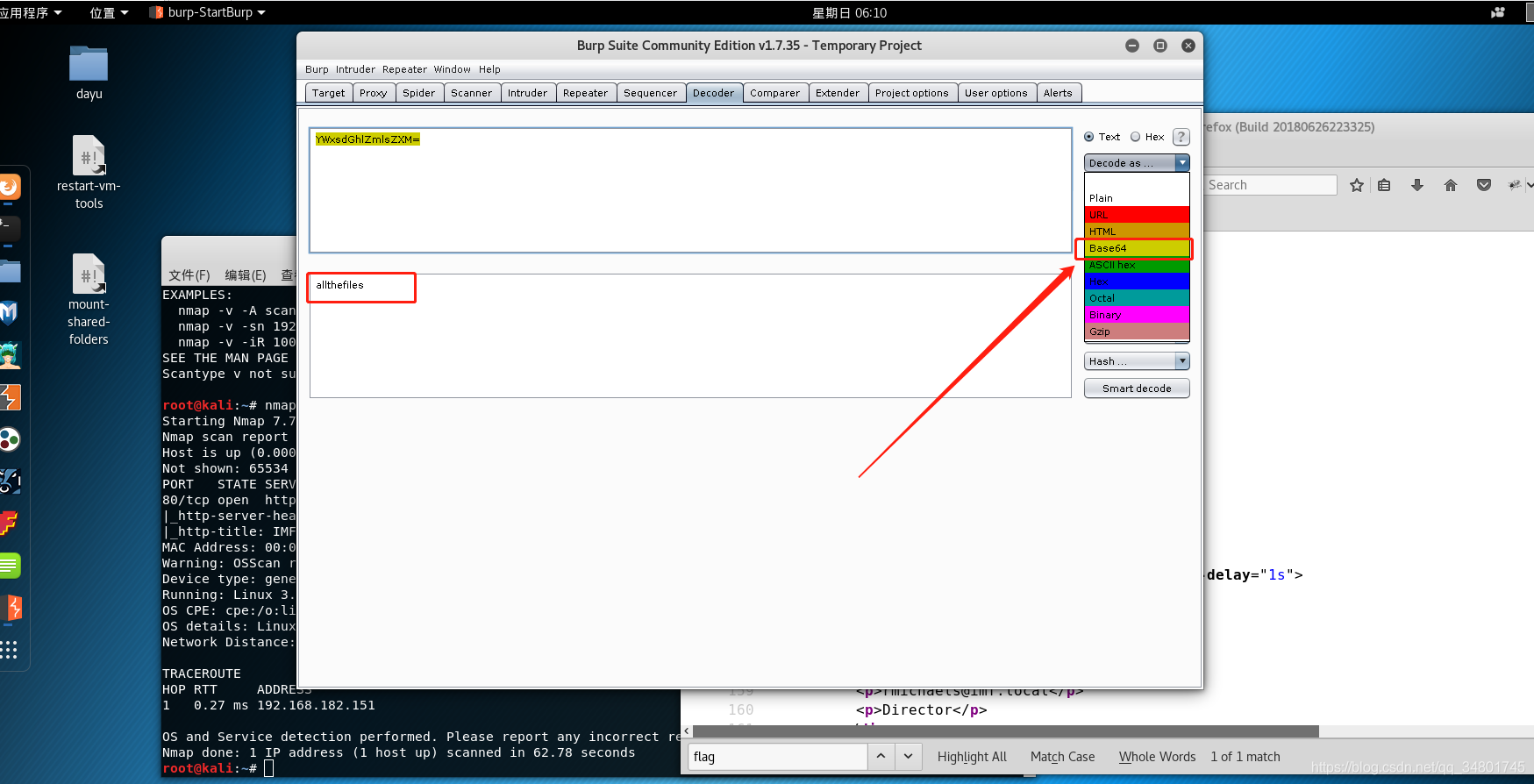
Task: Open burp-StartBurp app menu in top bar
Action: point(208,12)
